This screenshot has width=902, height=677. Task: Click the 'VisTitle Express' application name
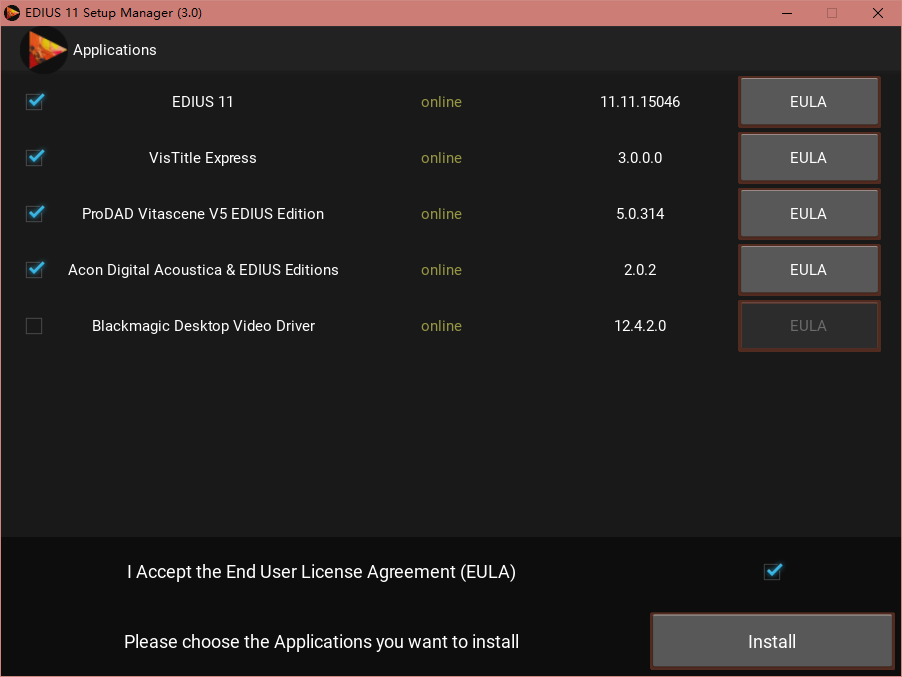(202, 158)
